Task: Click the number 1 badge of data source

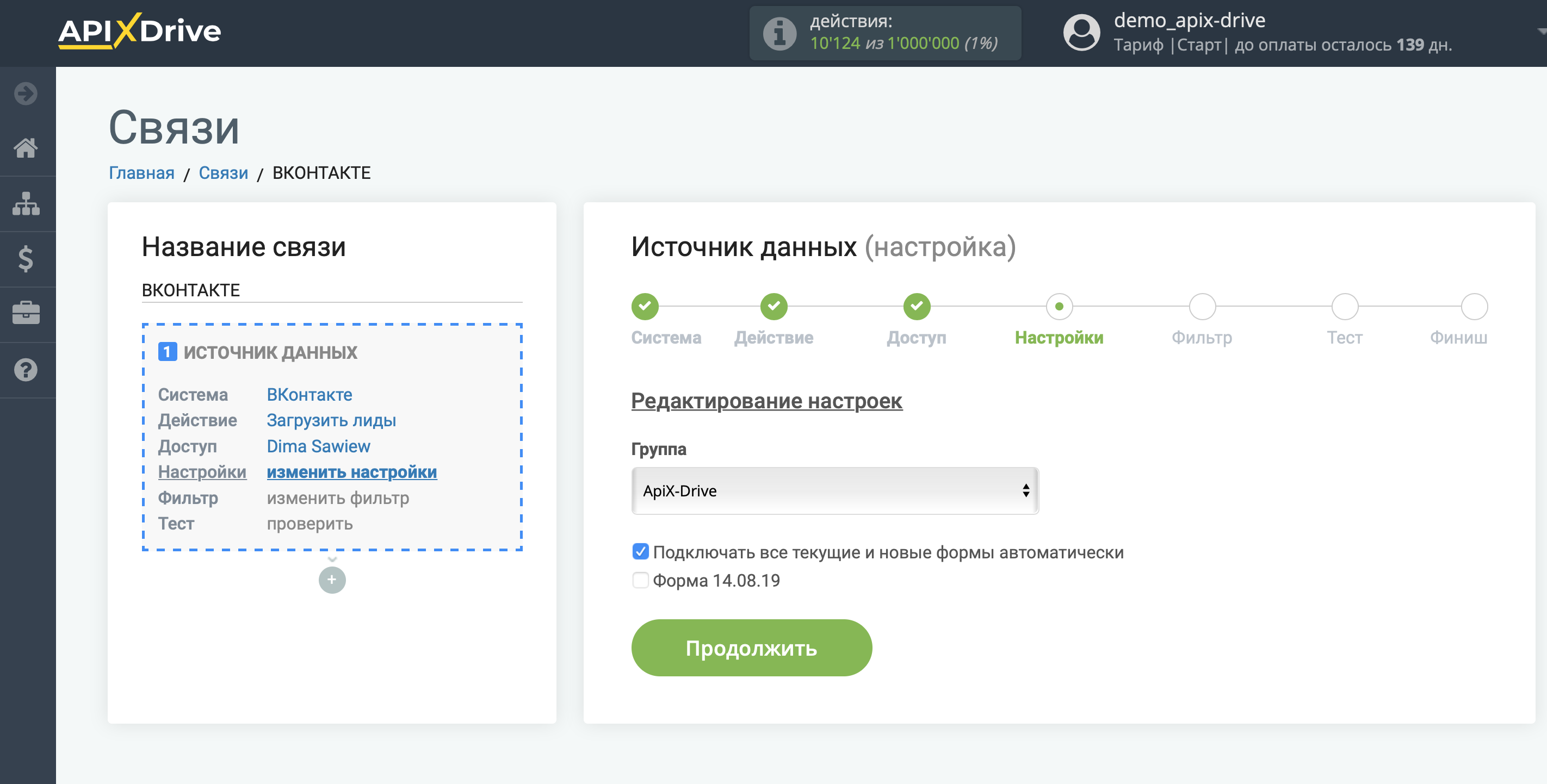Action: 168,352
